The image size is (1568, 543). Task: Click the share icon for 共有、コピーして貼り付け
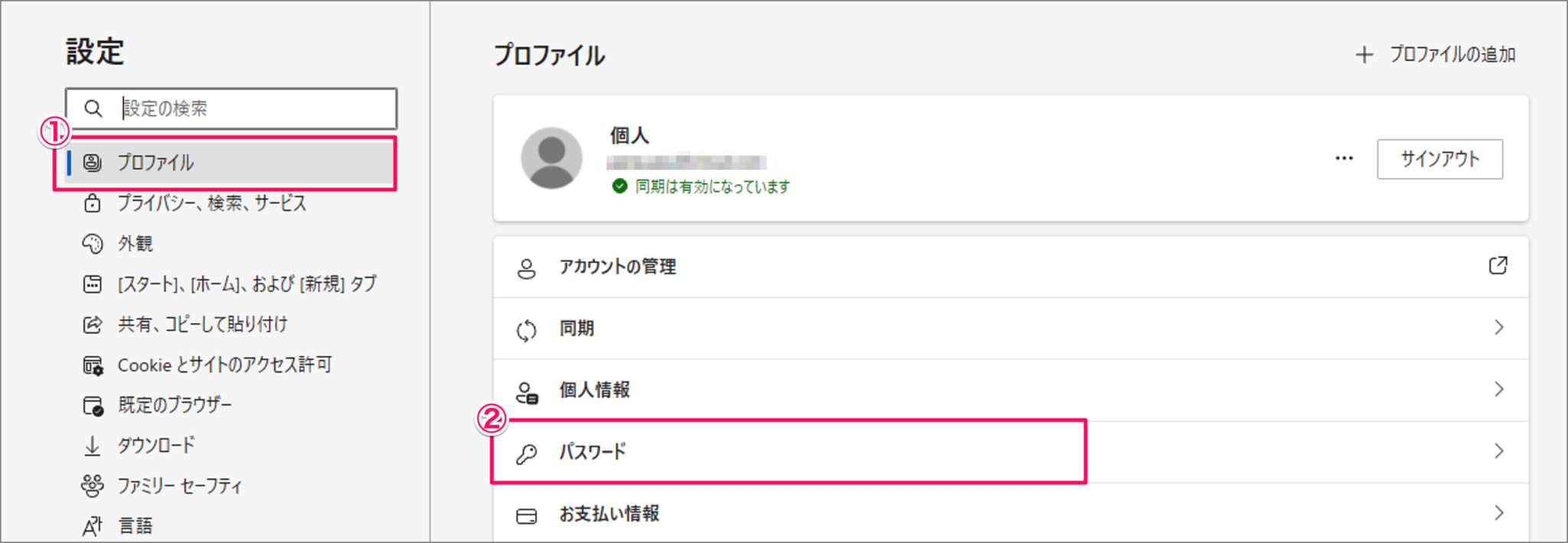pos(92,324)
